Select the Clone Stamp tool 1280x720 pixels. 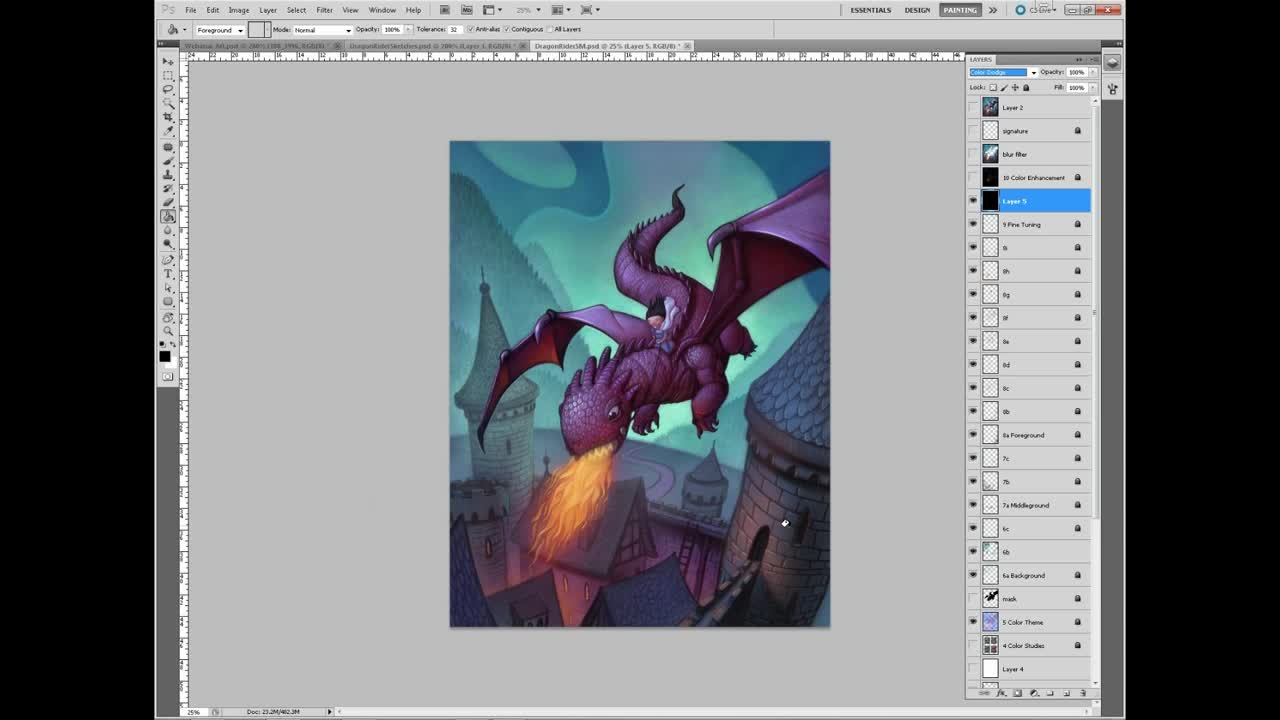(x=168, y=174)
